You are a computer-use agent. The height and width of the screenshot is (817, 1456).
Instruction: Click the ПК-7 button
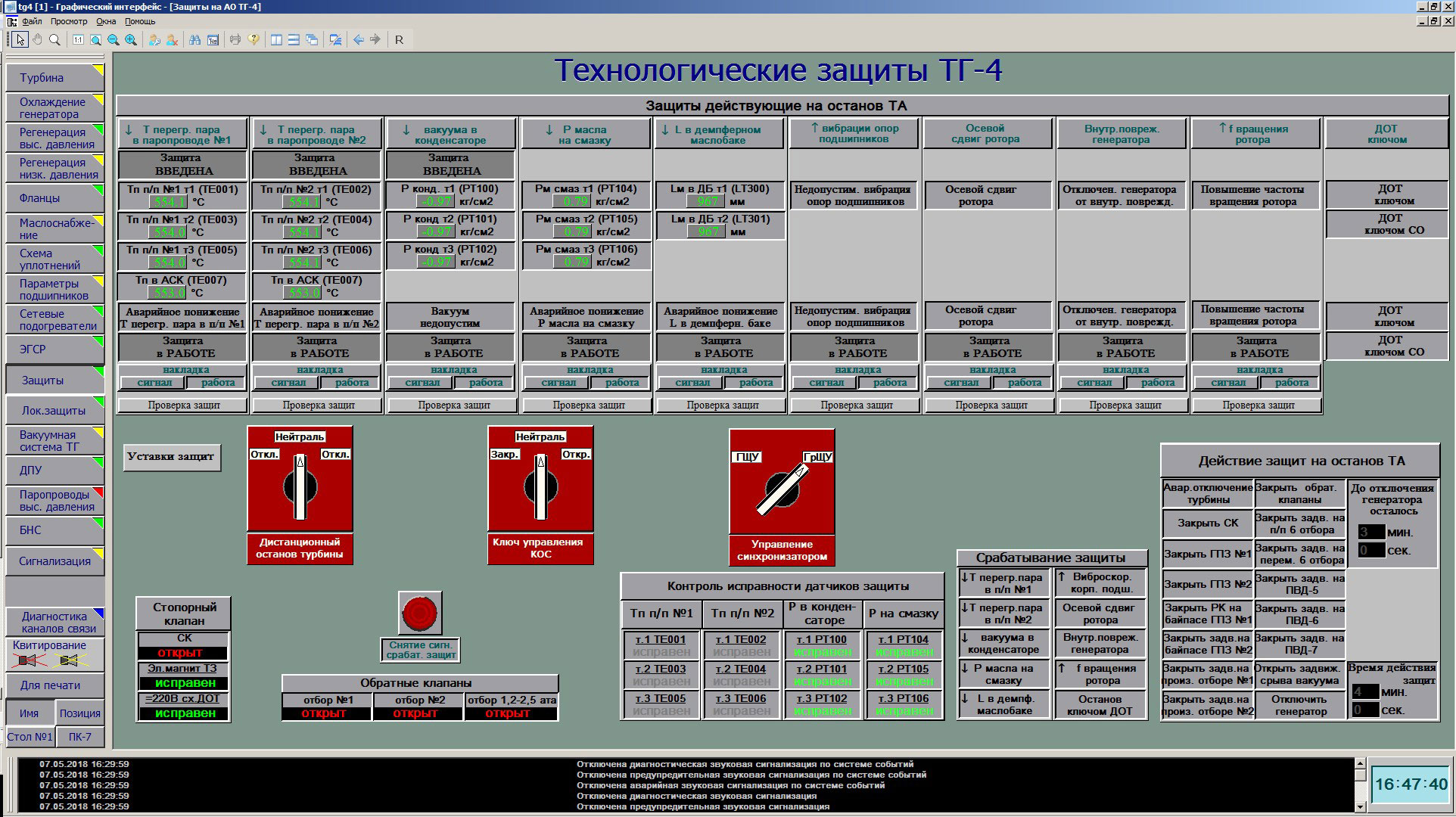[x=80, y=737]
